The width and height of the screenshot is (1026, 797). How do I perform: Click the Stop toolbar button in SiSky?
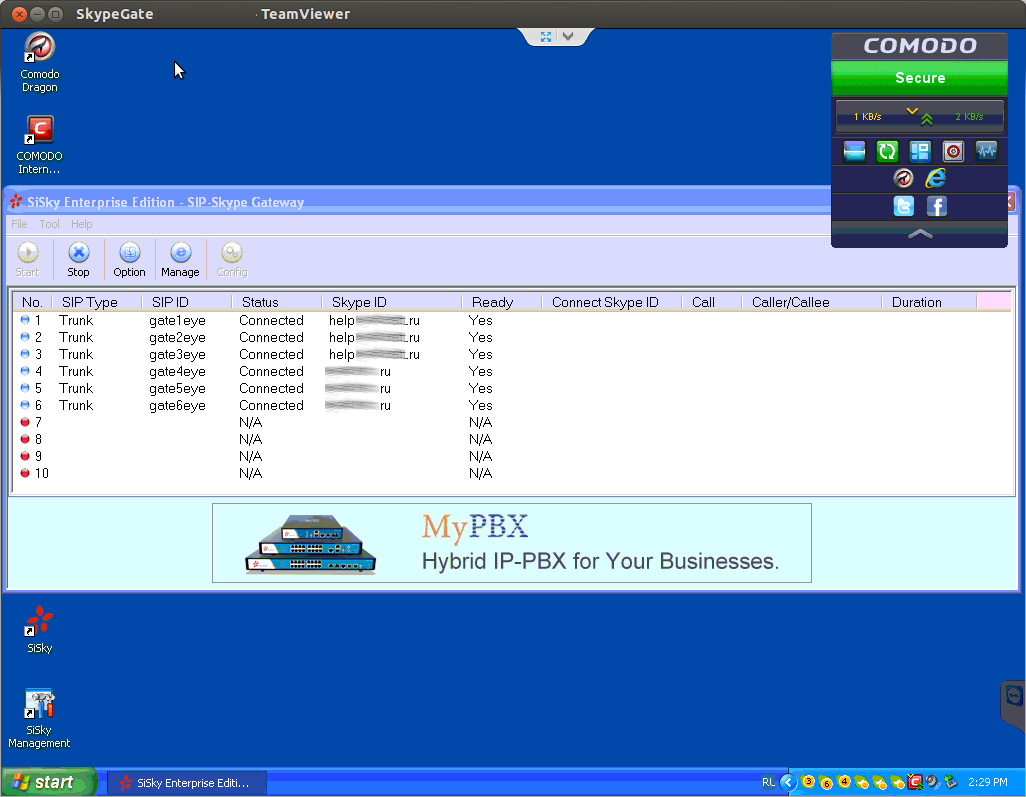pyautogui.click(x=78, y=258)
